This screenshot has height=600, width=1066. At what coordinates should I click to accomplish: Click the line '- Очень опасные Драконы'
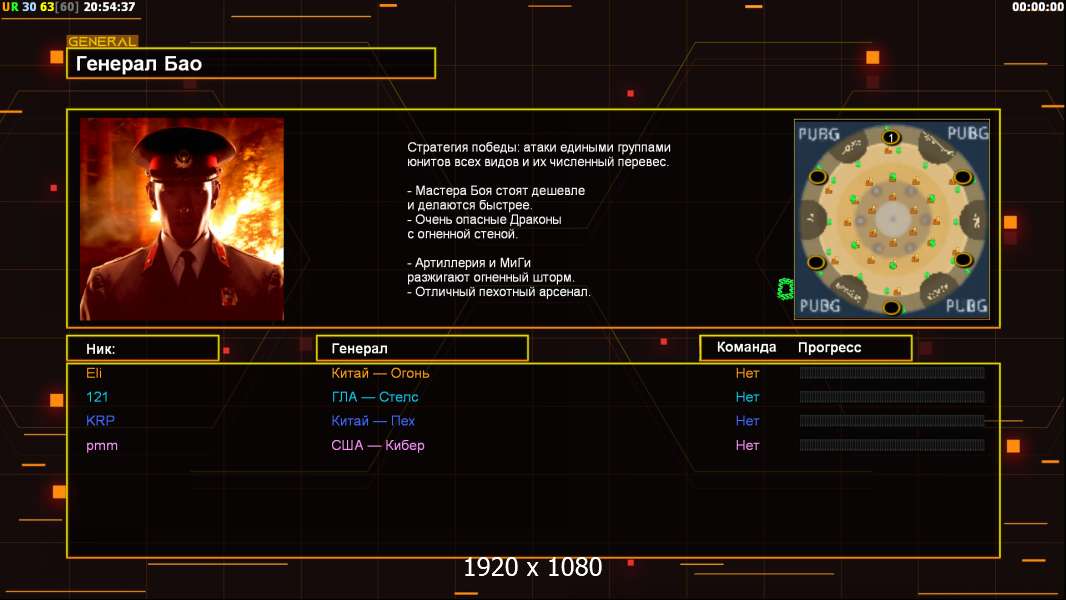point(485,219)
